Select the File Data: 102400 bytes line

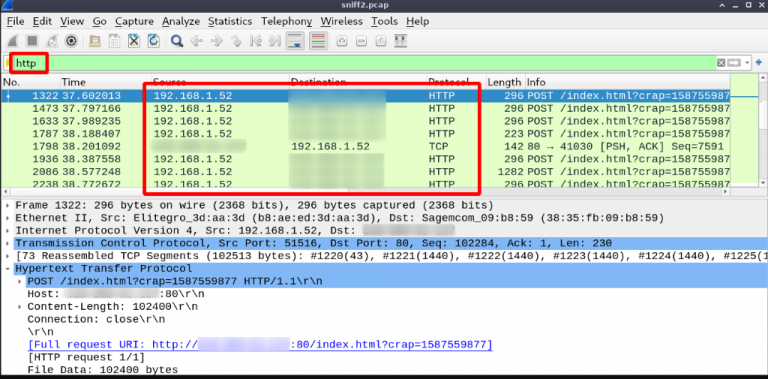pos(102,370)
